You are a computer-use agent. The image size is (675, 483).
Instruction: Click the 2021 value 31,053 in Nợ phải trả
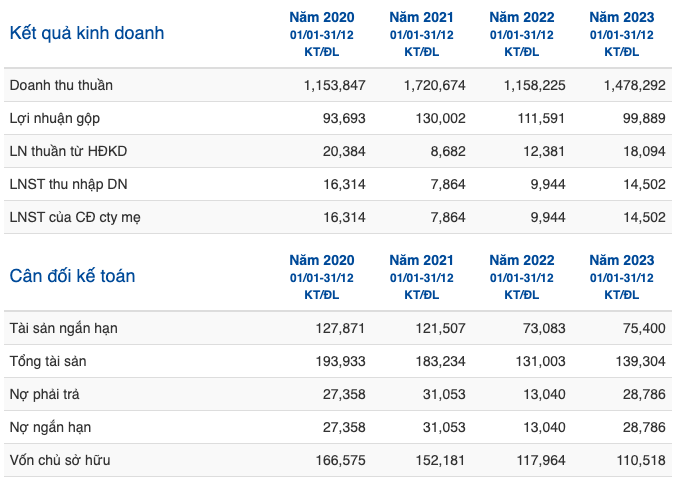[x=444, y=394]
